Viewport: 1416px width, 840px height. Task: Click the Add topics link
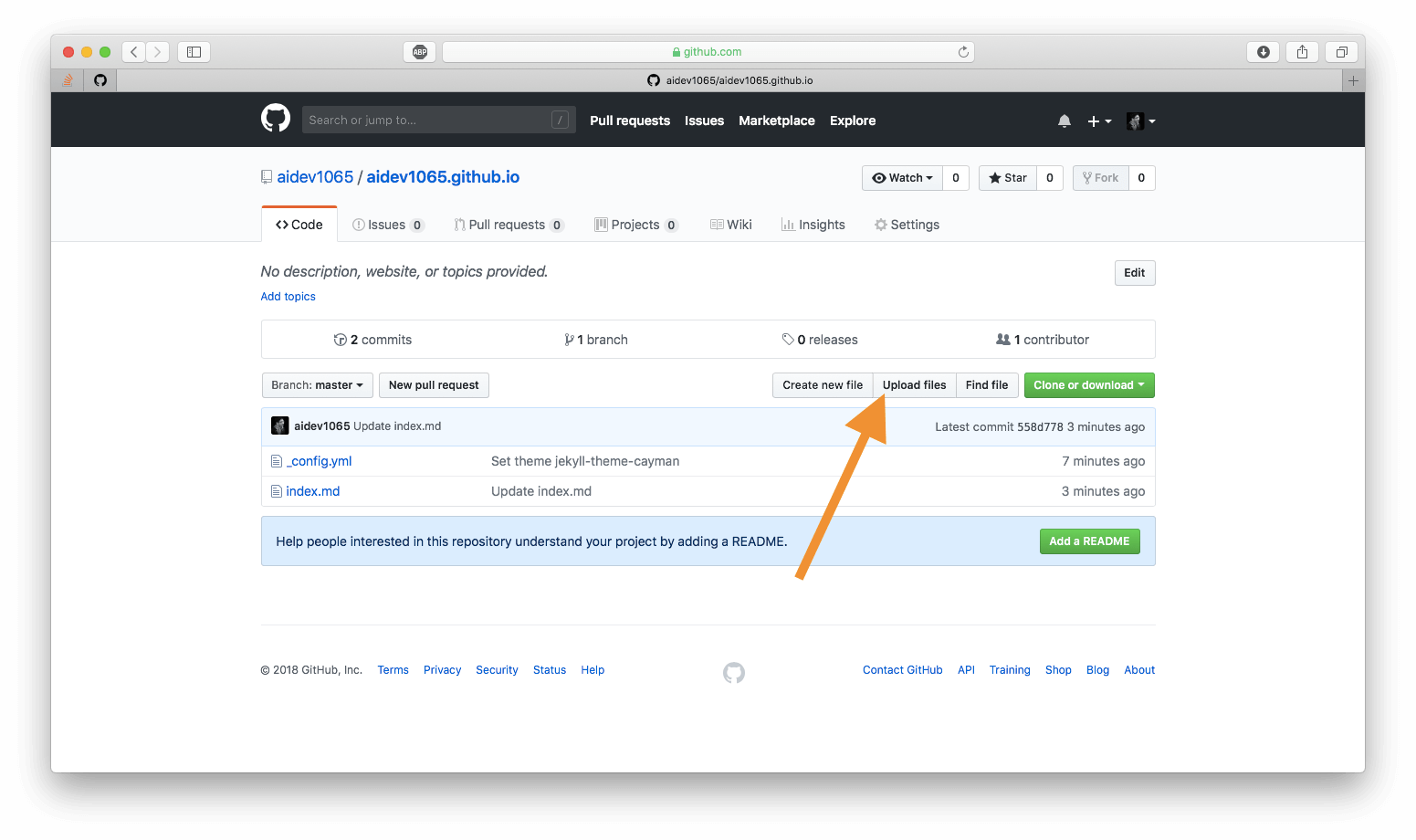coord(288,297)
